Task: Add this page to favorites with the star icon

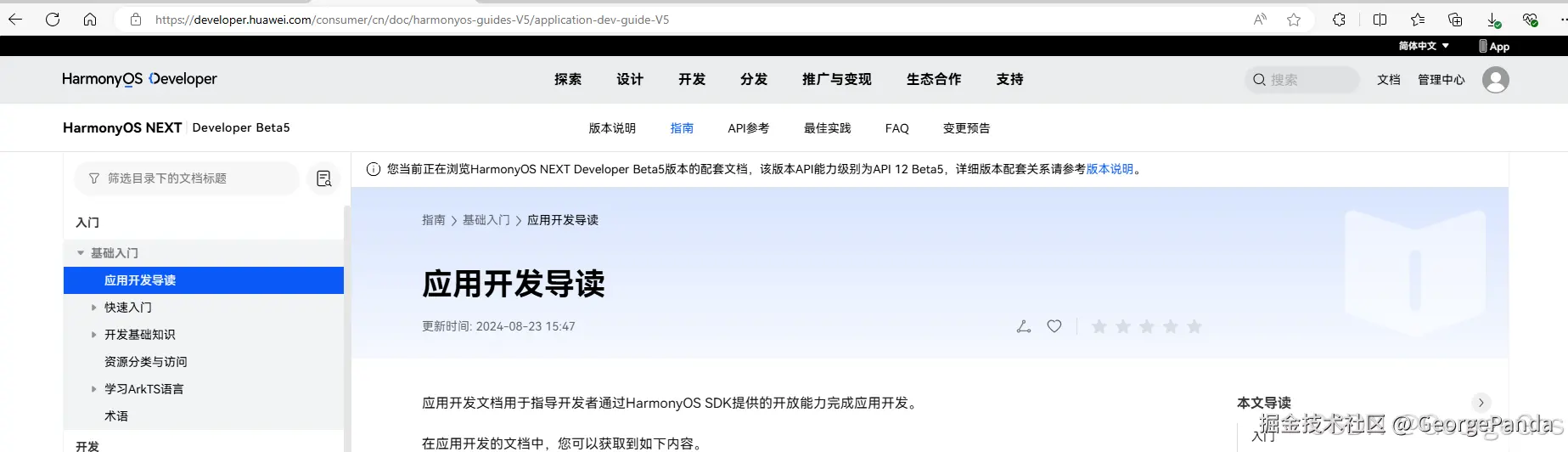Action: pos(1294,20)
